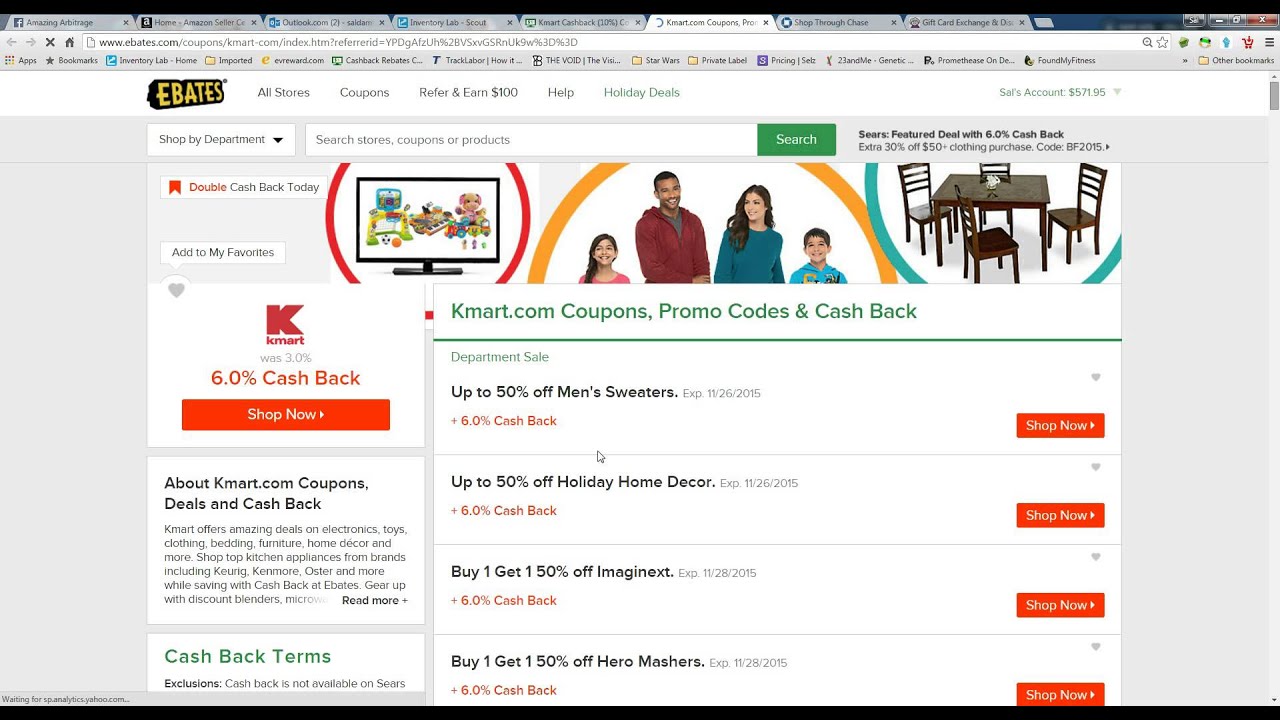This screenshot has height=720, width=1280.
Task: Favorite the Holiday Home Decor deal heart
Action: pos(1095,468)
